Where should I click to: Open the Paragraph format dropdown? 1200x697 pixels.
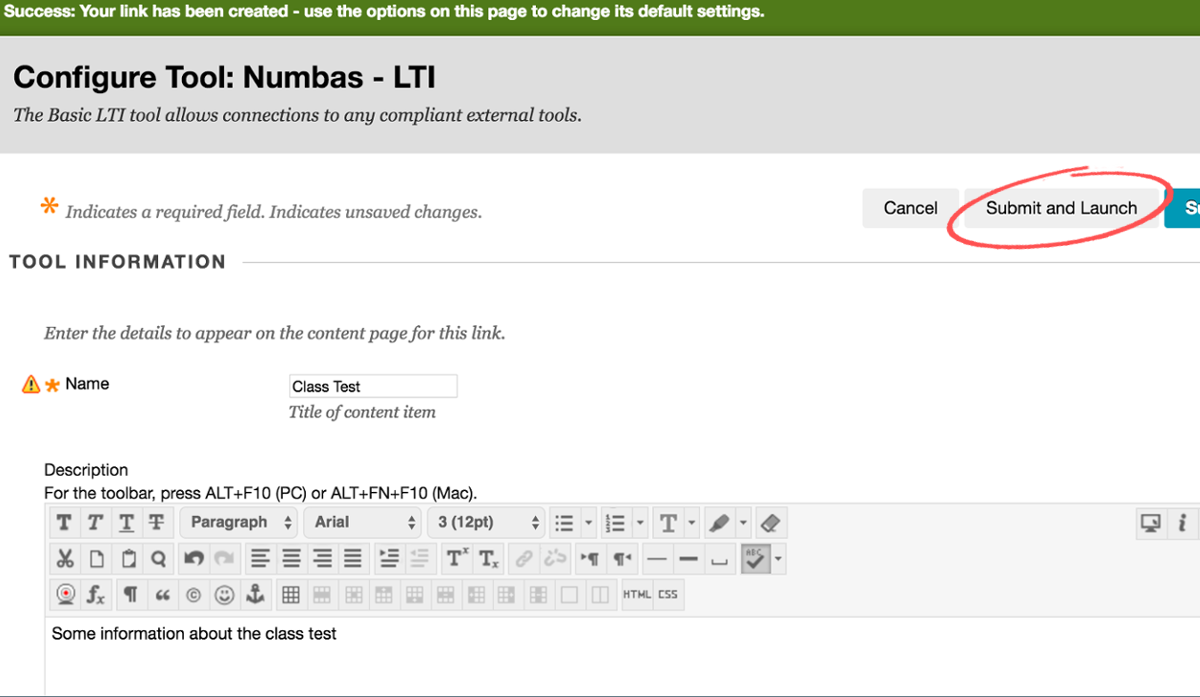point(242,523)
